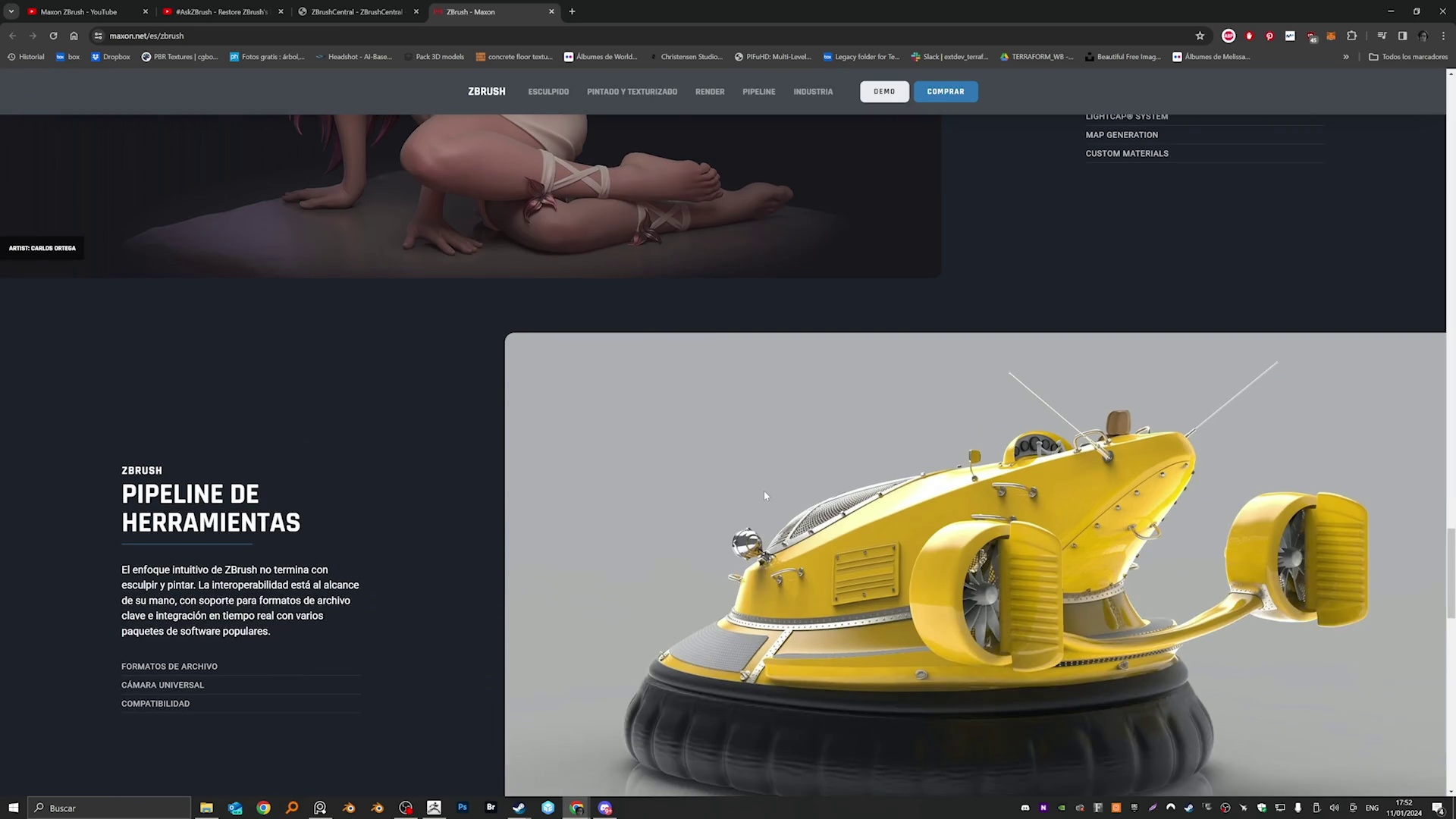Close the ZBrushCentral tab
Screen dimensions: 1456x819
pos(416,11)
